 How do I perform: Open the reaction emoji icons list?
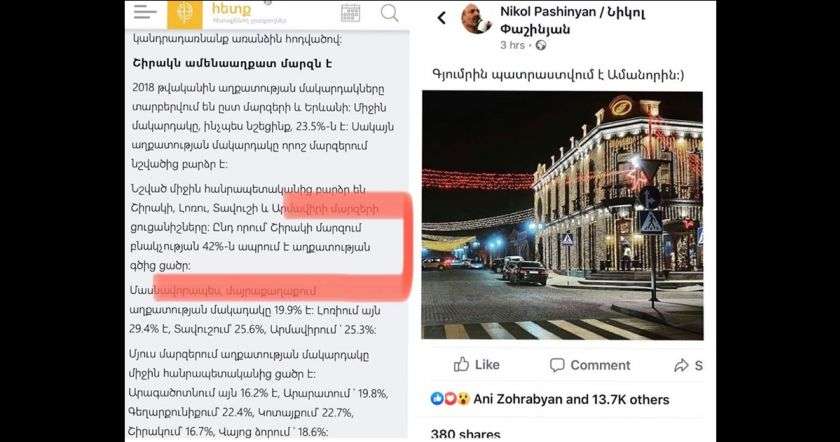tap(450, 399)
